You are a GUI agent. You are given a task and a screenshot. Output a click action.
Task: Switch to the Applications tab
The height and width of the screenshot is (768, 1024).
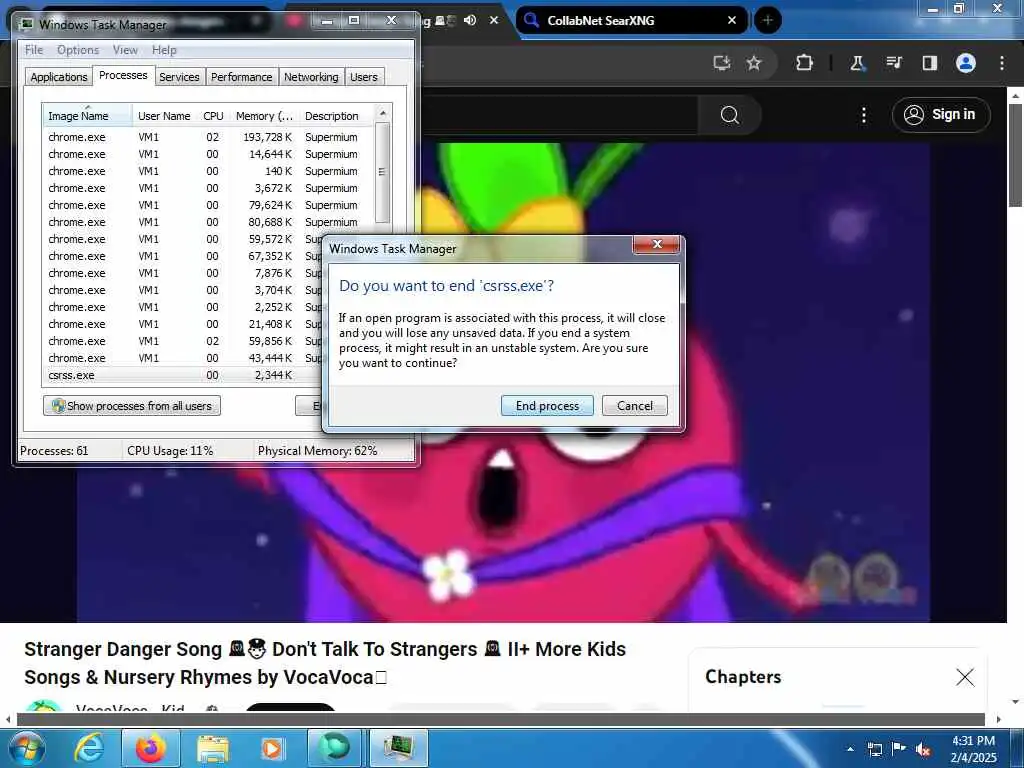59,76
